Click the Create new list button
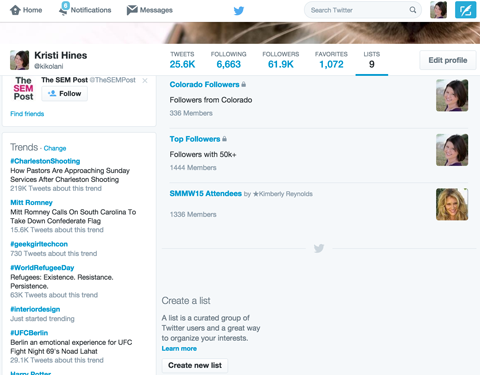 click(195, 365)
